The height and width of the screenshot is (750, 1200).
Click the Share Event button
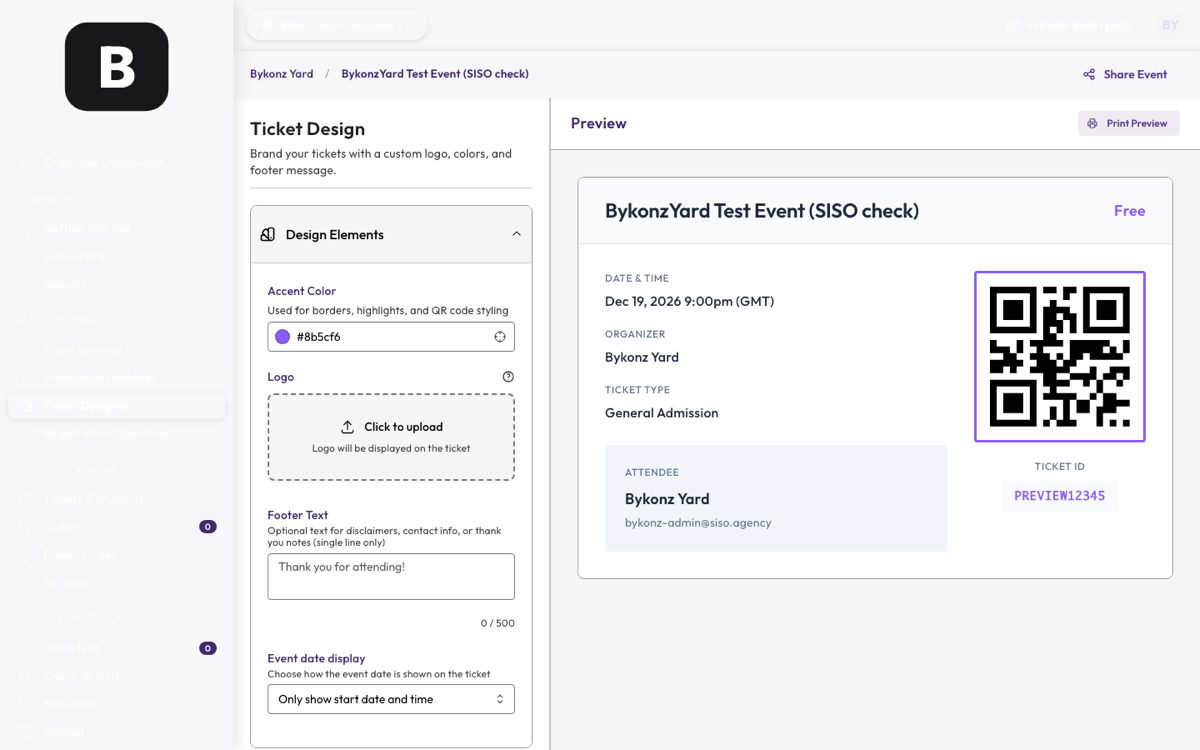point(1125,74)
